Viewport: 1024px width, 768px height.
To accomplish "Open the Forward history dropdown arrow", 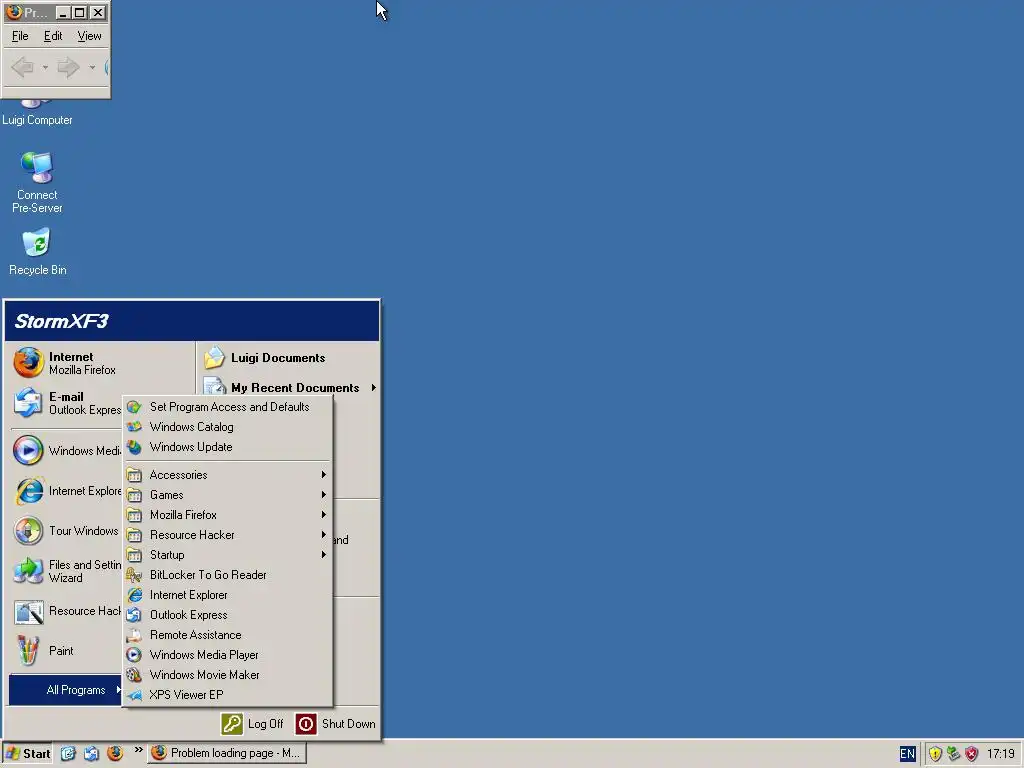I will pos(92,67).
